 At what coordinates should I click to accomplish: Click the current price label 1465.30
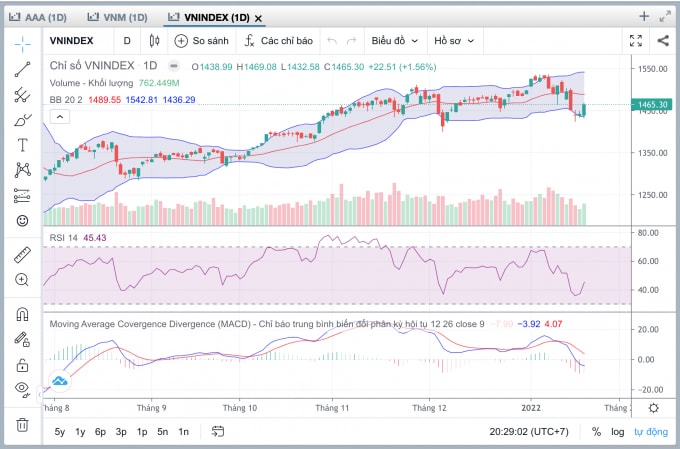(x=652, y=105)
